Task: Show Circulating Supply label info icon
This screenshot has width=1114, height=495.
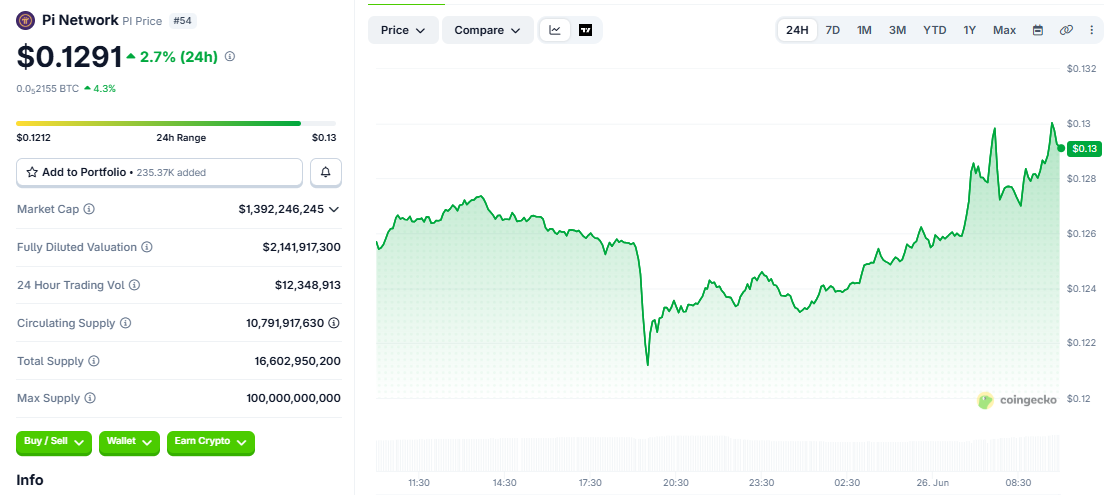Action: click(x=125, y=323)
